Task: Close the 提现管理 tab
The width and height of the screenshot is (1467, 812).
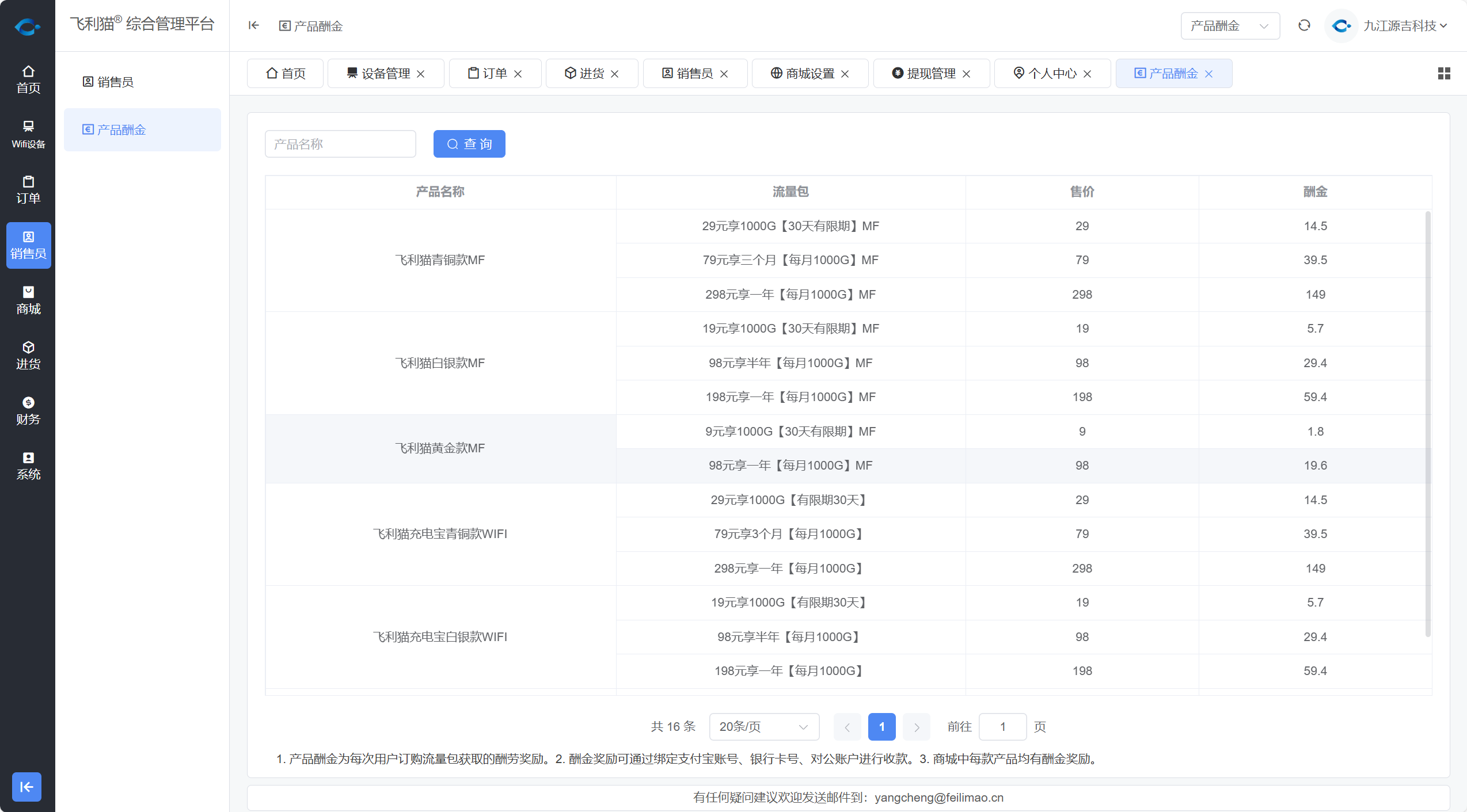Action: [967, 74]
